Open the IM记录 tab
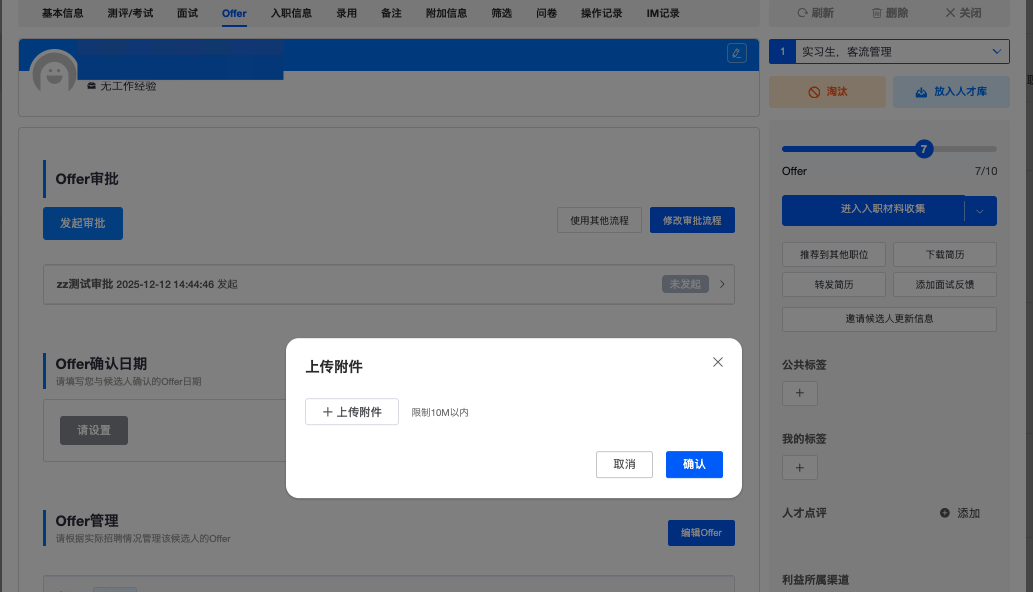Viewport: 1033px width, 592px height. point(663,13)
